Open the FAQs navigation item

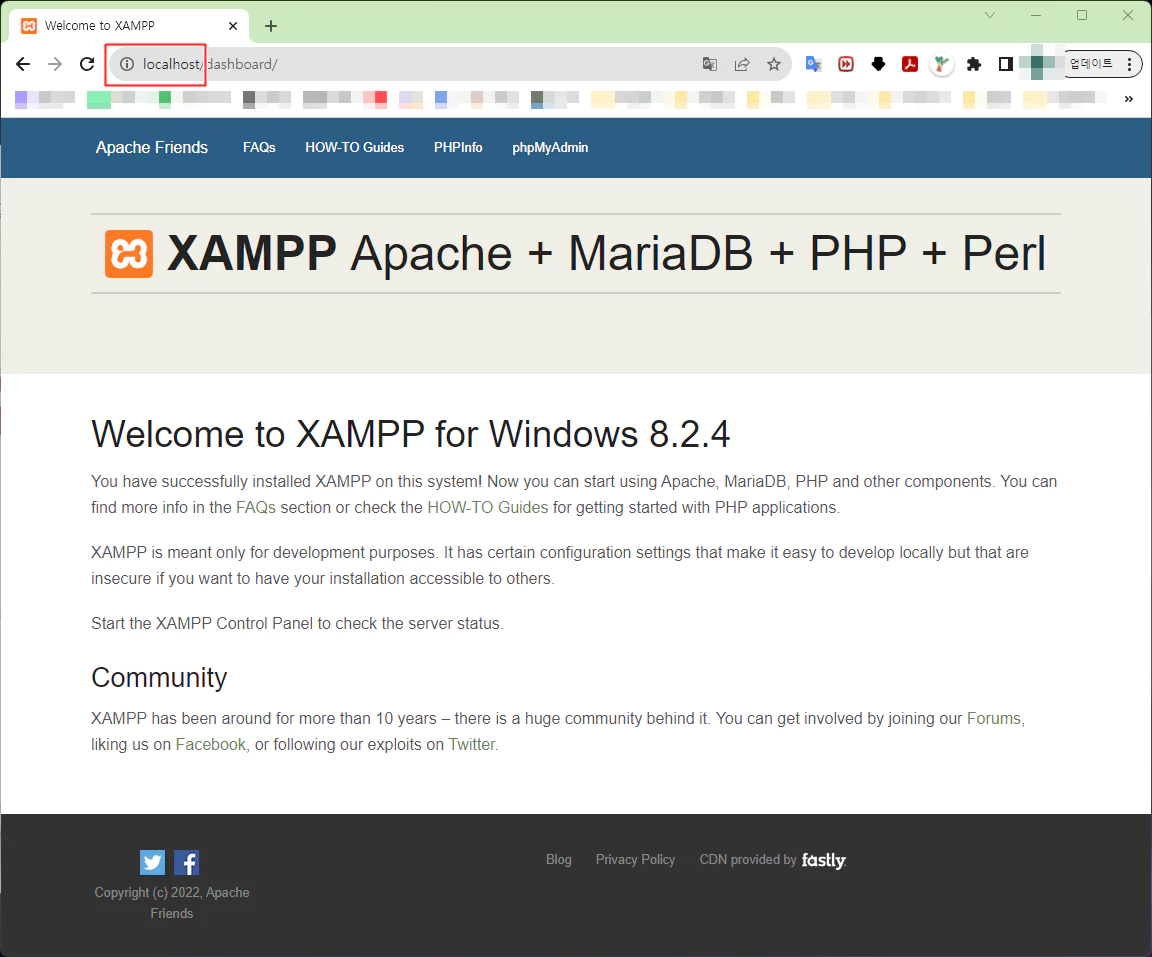259,148
